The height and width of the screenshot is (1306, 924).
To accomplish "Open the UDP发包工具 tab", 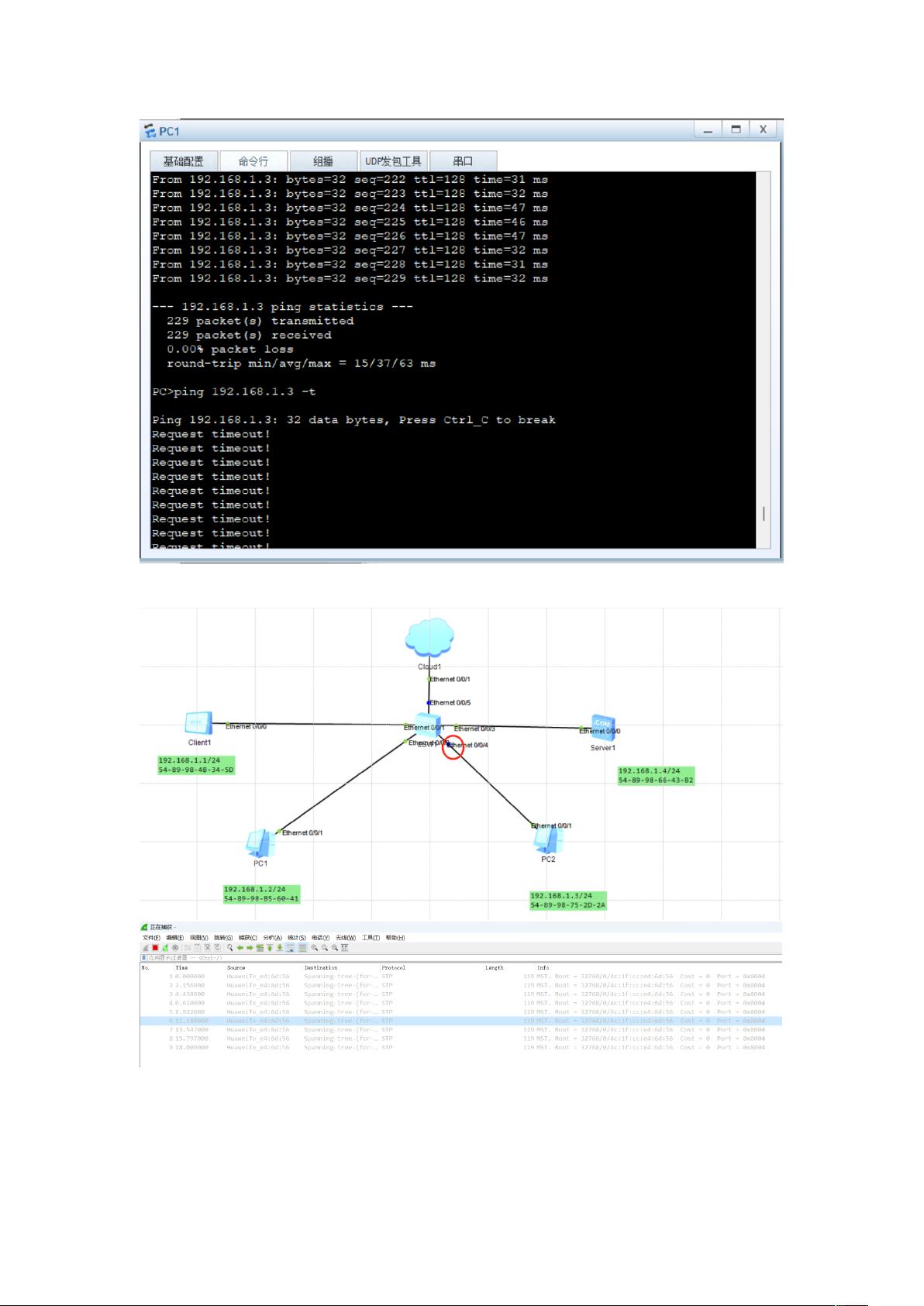I will (393, 161).
